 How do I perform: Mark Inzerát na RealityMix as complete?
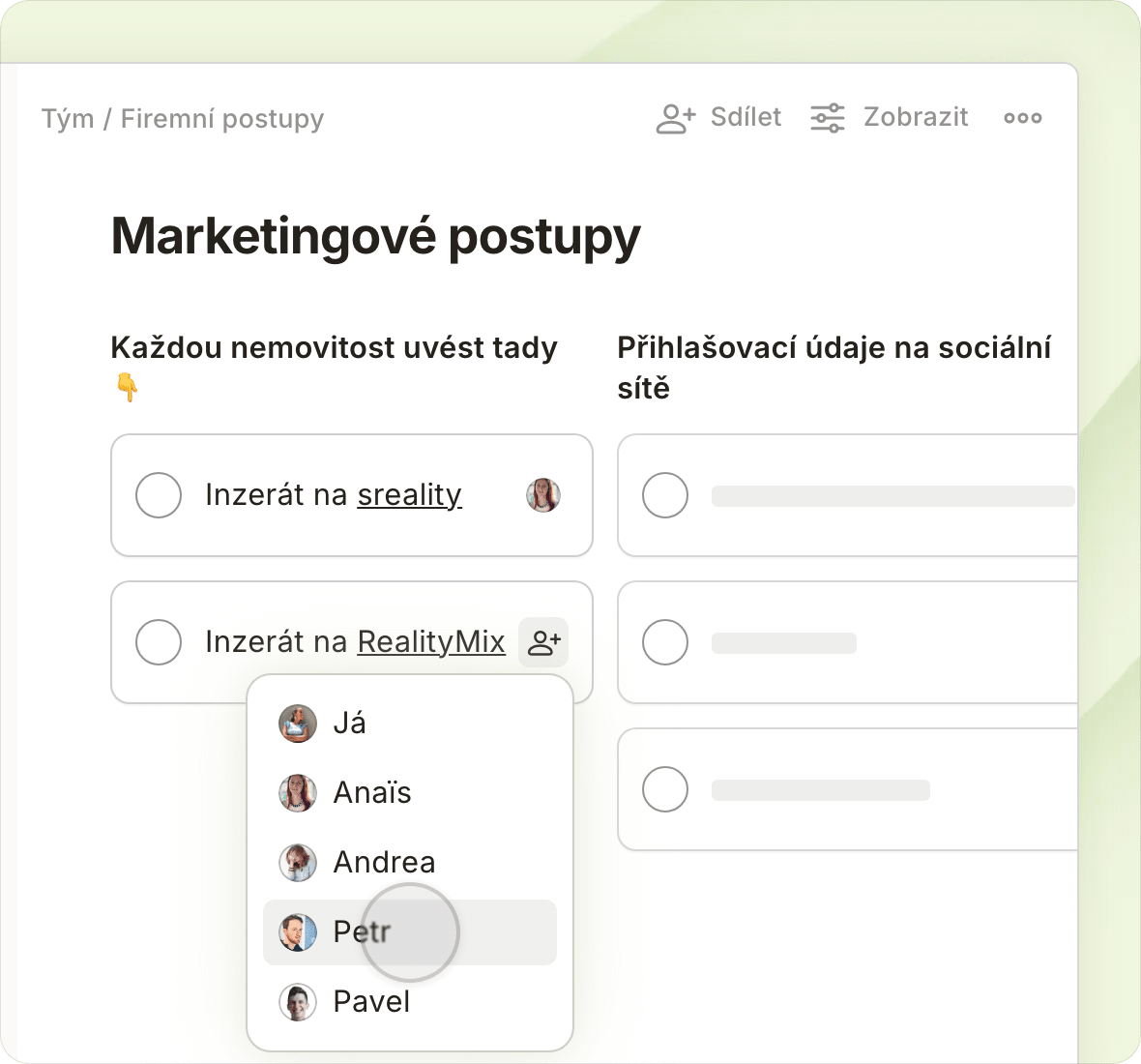point(159,642)
